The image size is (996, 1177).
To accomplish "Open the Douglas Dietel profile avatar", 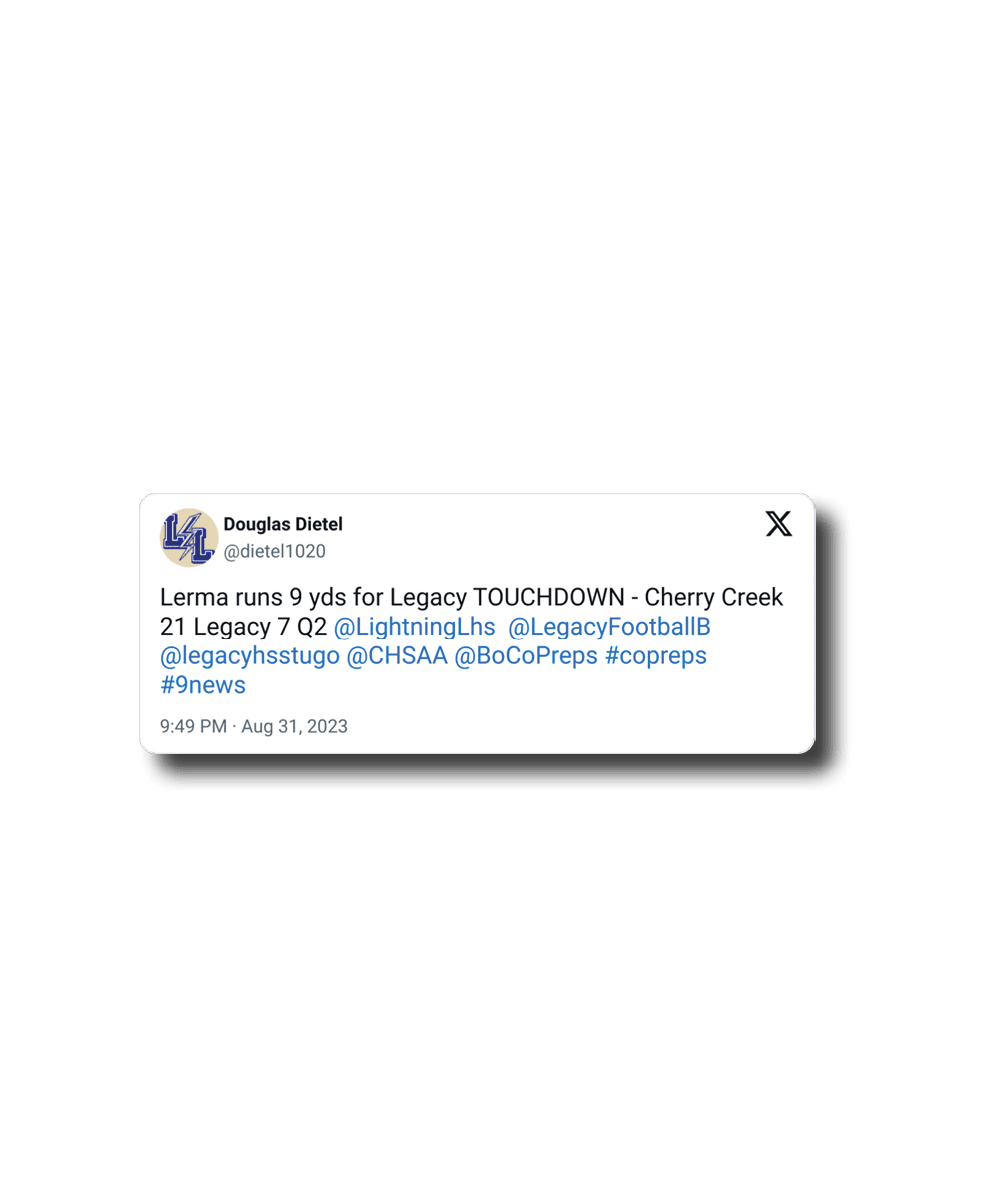I will coord(189,537).
